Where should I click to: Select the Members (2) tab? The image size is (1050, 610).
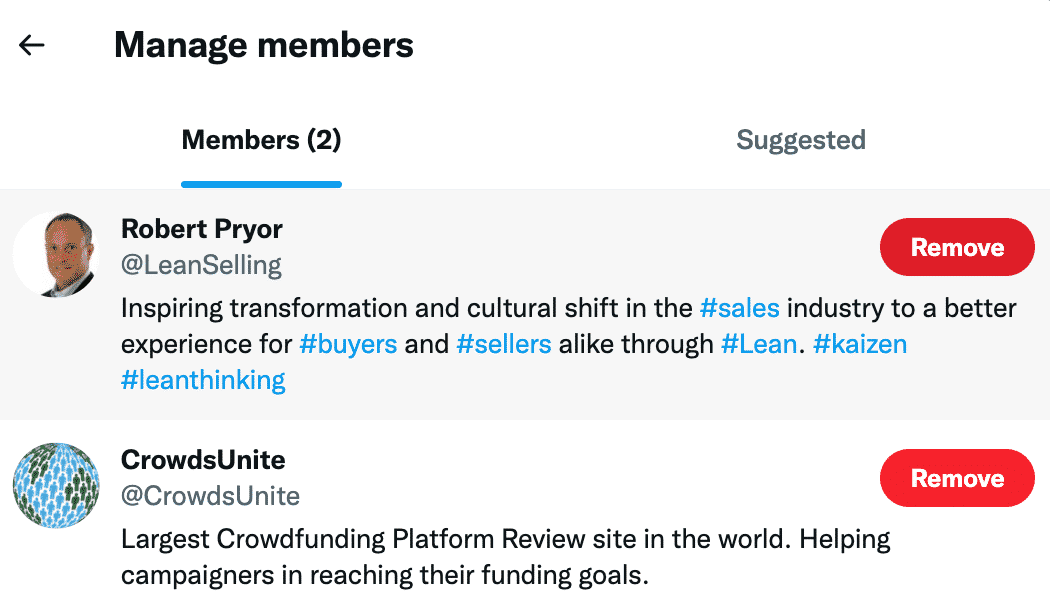[x=261, y=140]
